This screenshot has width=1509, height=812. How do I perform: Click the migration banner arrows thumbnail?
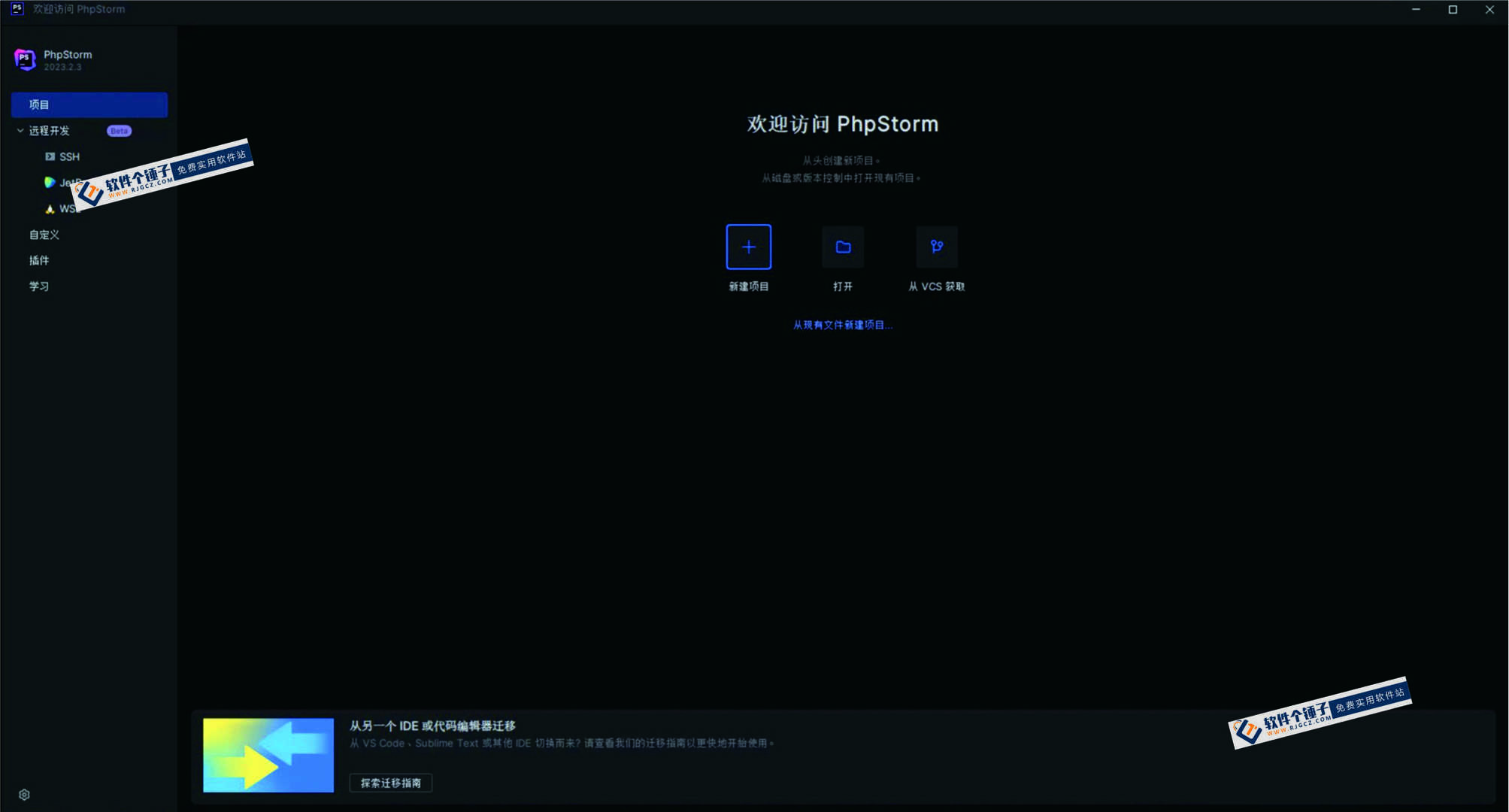[x=268, y=755]
